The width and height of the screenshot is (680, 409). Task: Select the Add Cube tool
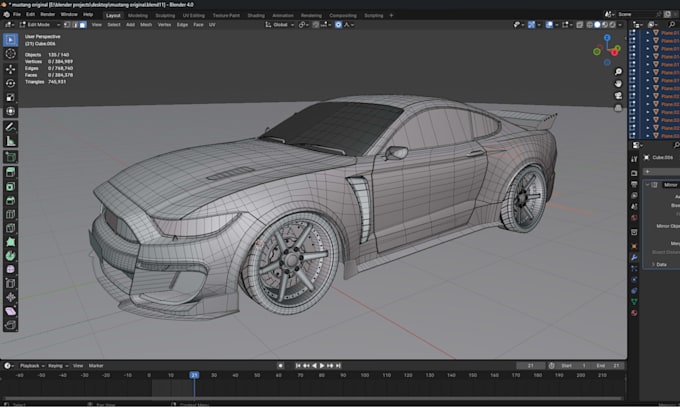[x=10, y=157]
